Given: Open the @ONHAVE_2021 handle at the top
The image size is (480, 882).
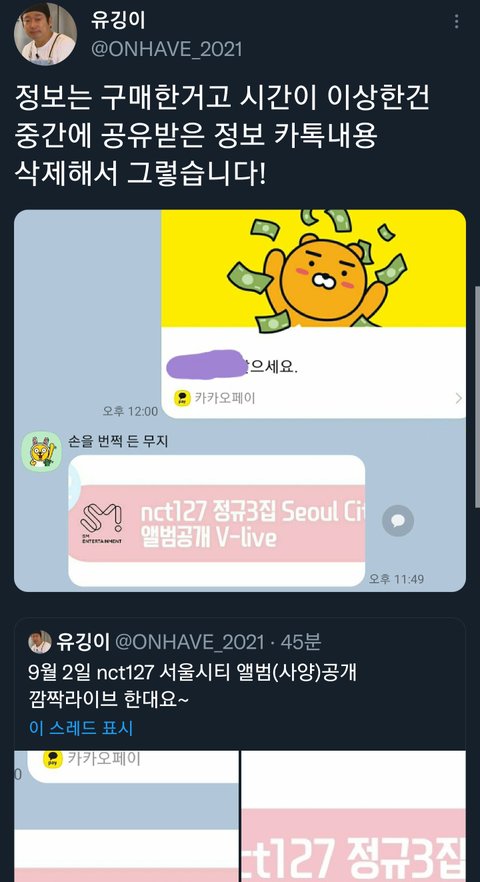Looking at the screenshot, I should coord(167,50).
